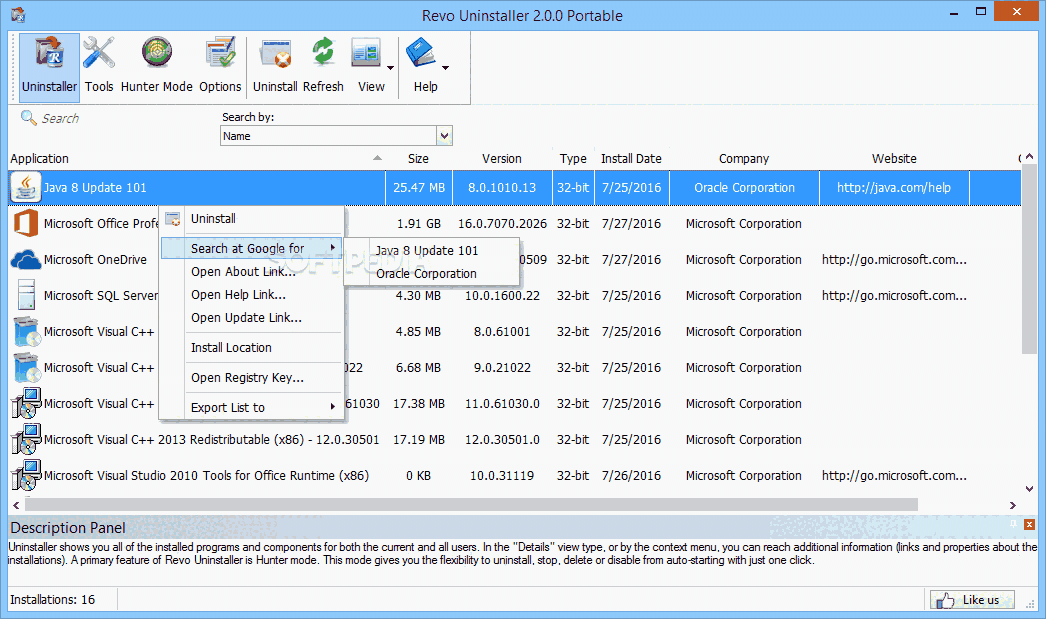Close the Description Panel

pyautogui.click(x=1029, y=524)
